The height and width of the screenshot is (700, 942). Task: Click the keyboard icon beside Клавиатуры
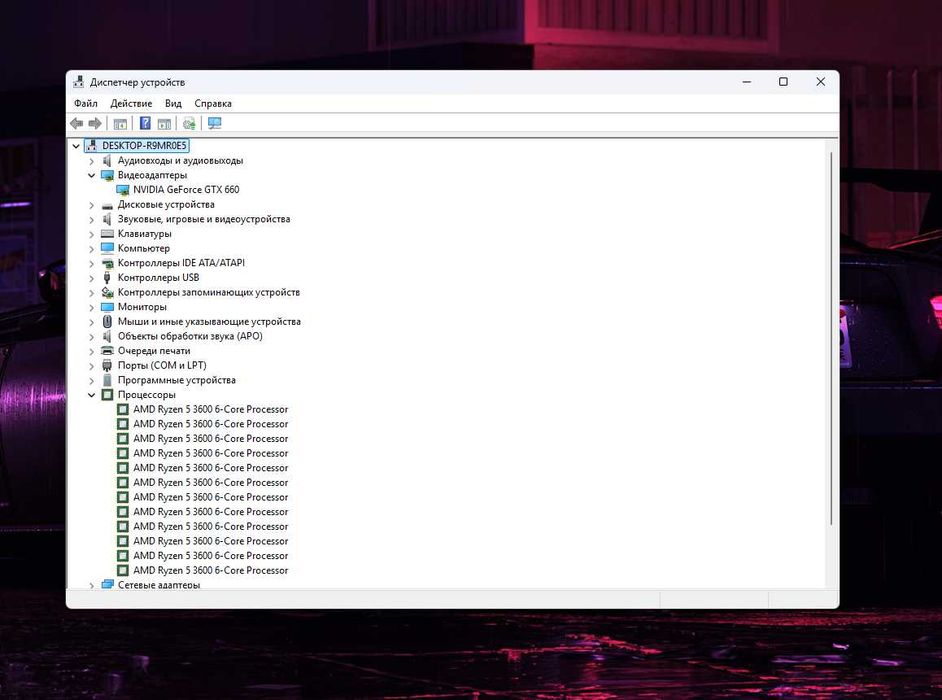click(x=108, y=234)
